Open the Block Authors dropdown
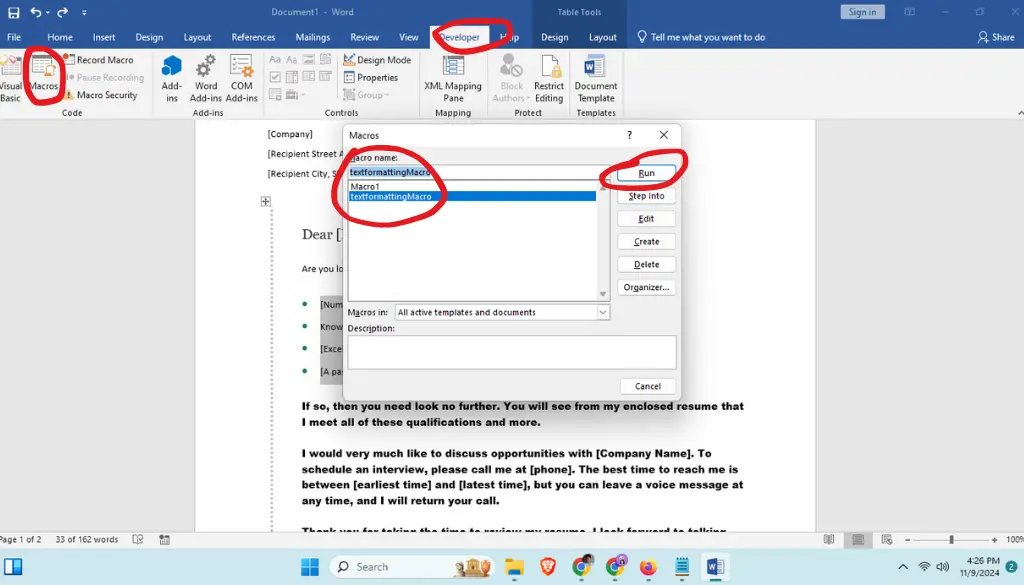This screenshot has width=1024, height=585. click(x=511, y=78)
